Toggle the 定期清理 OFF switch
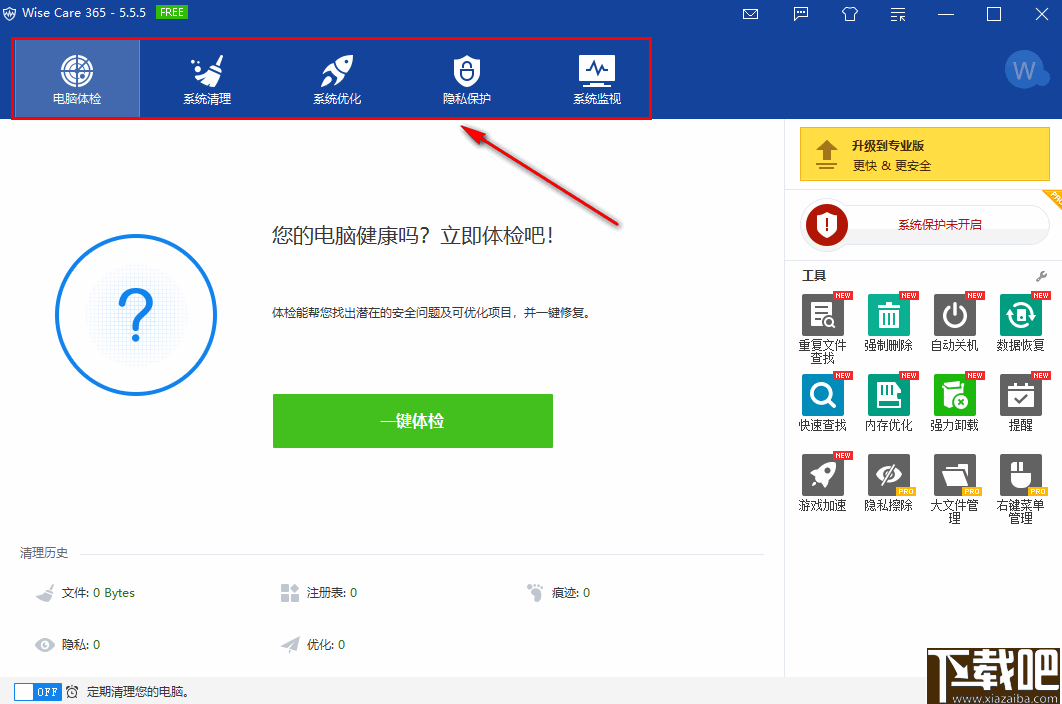Image resolution: width=1062 pixels, height=704 pixels. coord(38,692)
